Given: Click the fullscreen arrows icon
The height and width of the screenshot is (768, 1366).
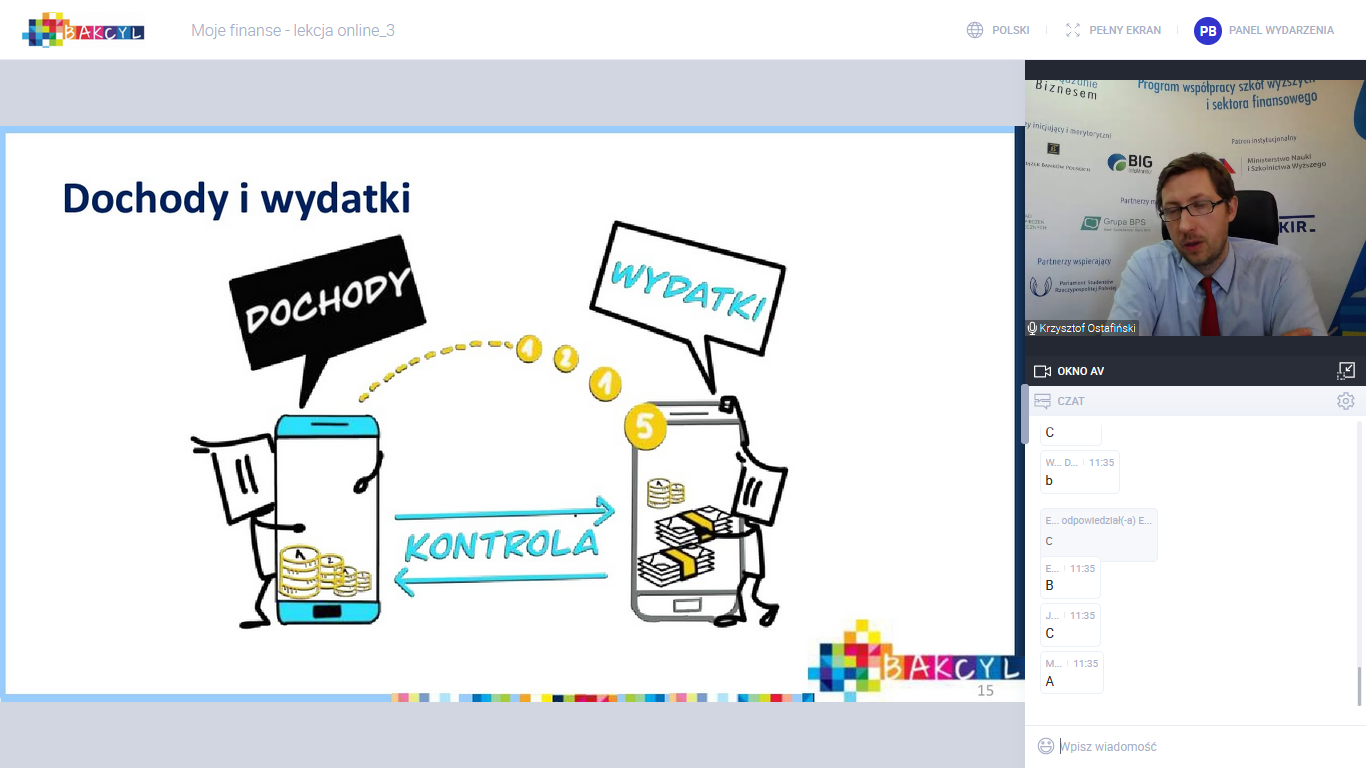Looking at the screenshot, I should (1073, 30).
